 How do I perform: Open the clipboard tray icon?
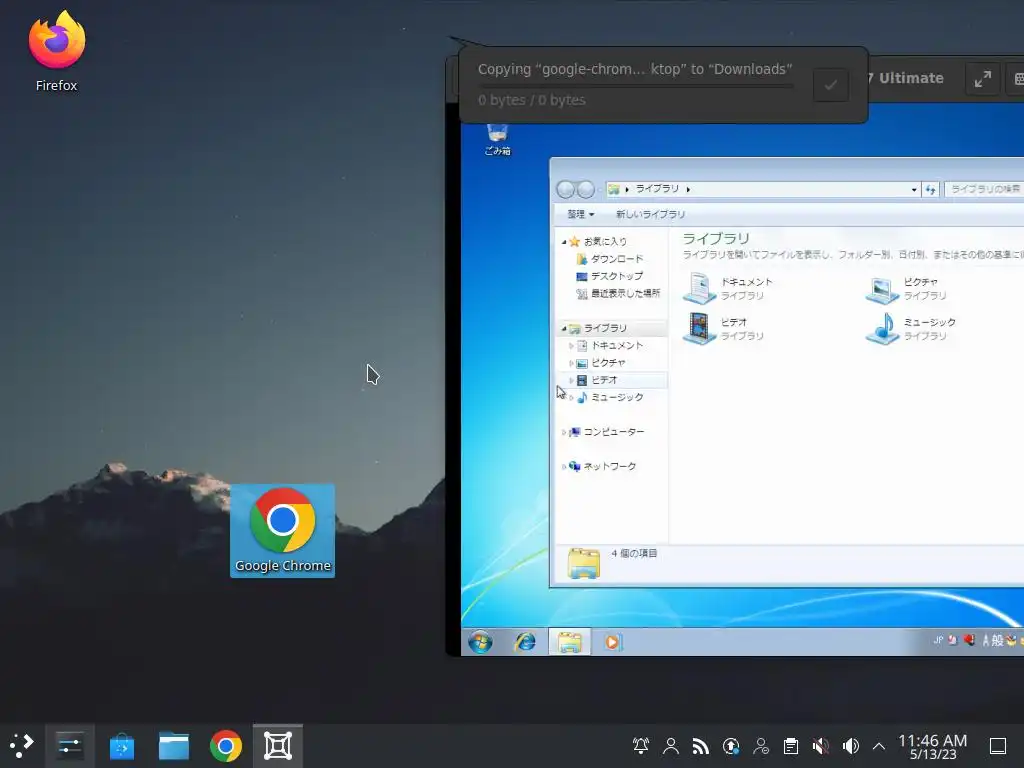[x=791, y=746]
